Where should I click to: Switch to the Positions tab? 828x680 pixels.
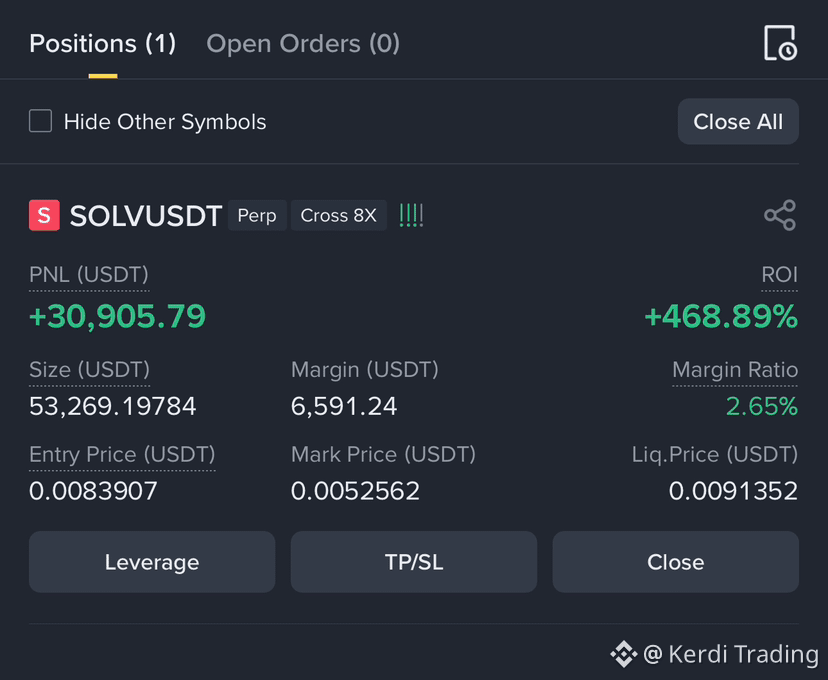point(102,43)
